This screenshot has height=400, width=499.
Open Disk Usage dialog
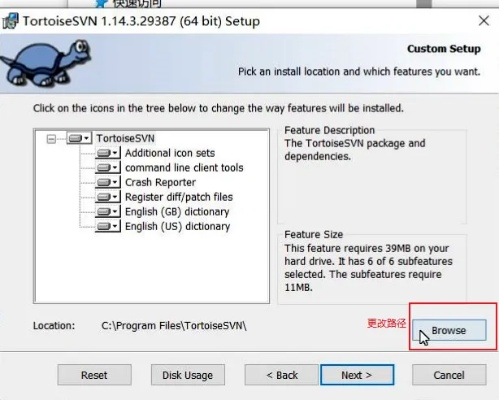pos(188,375)
